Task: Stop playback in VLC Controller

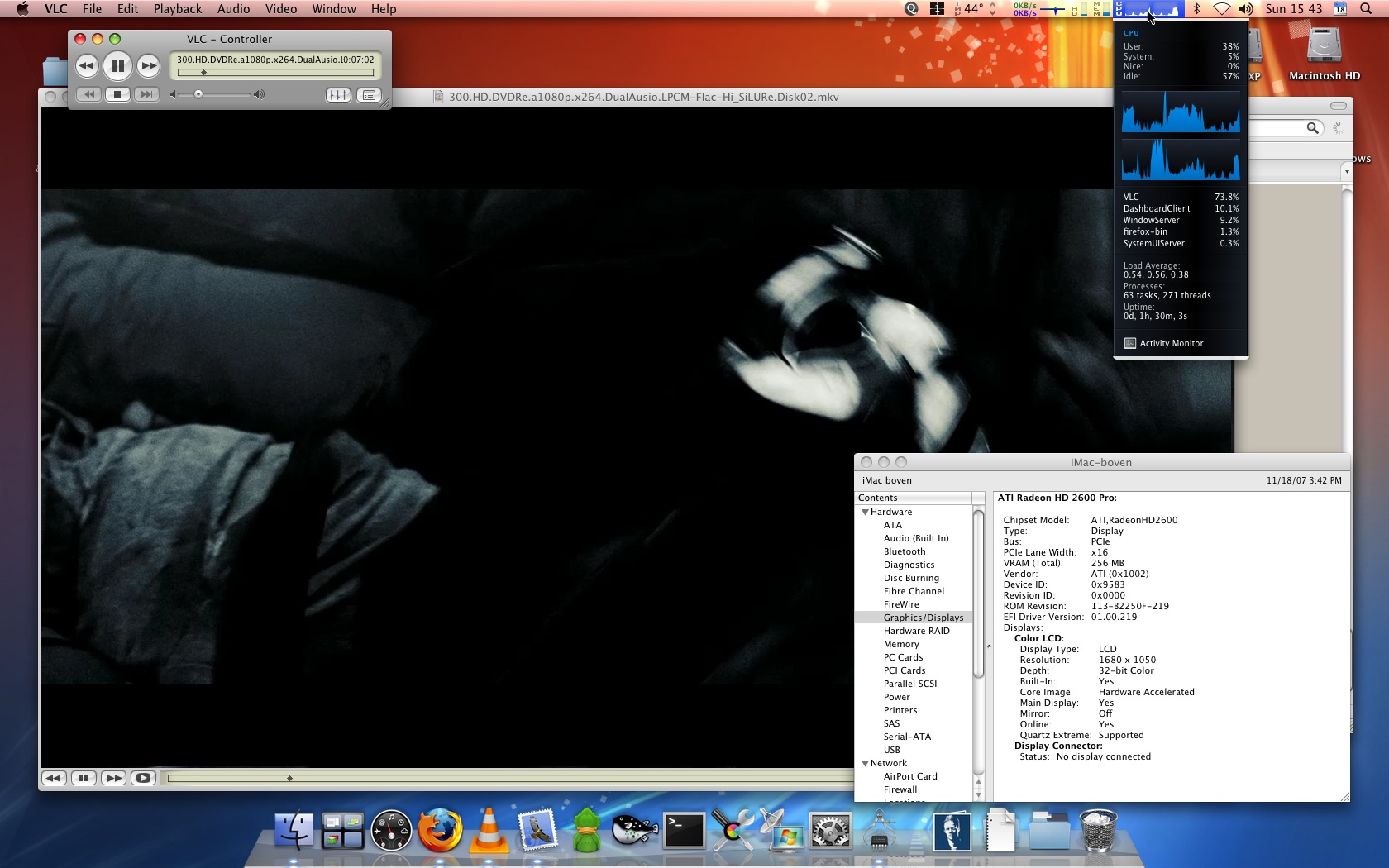Action: pos(117,94)
